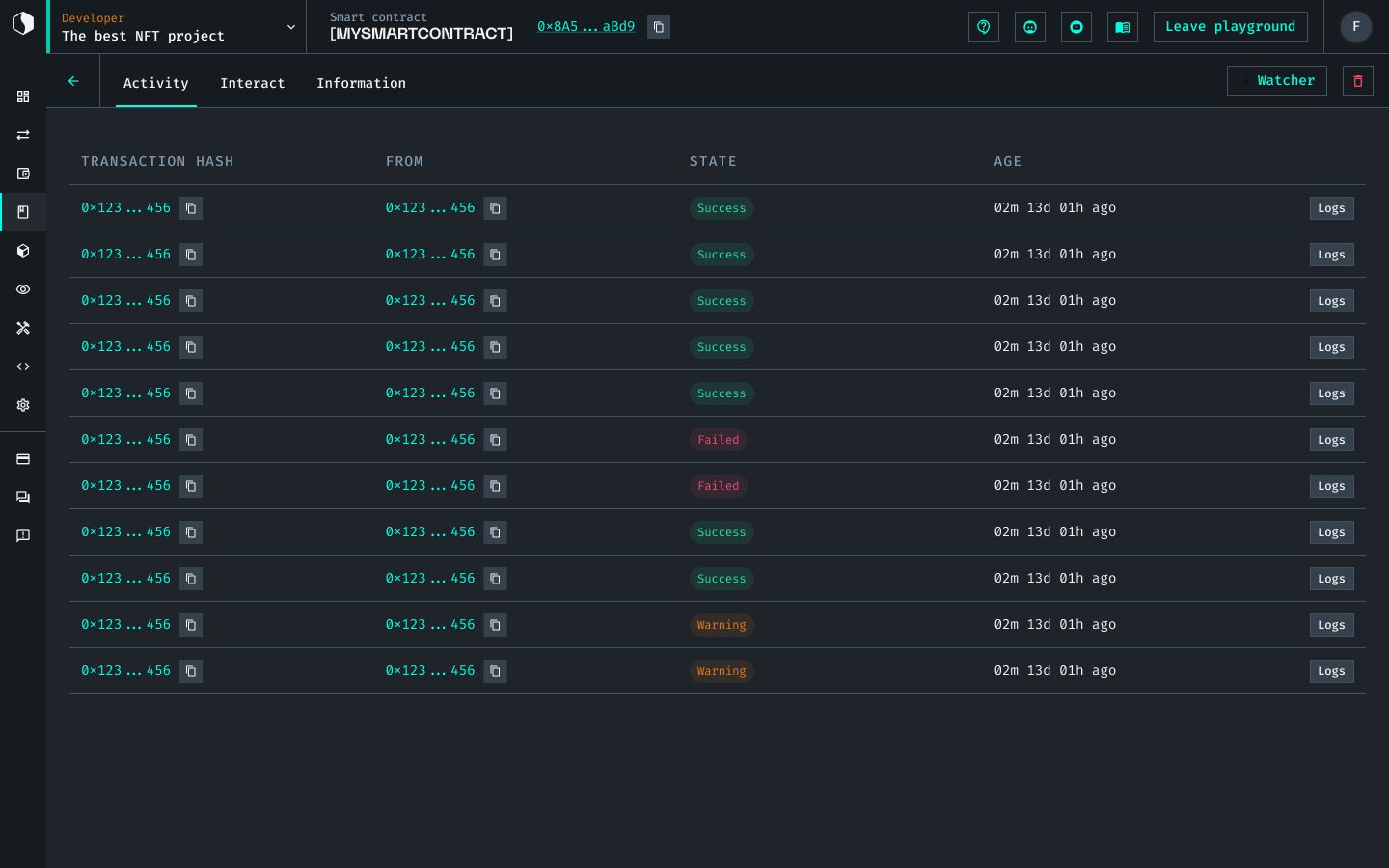Open Logs for the top transaction row
Viewport: 1389px width, 868px height.
pyautogui.click(x=1331, y=208)
